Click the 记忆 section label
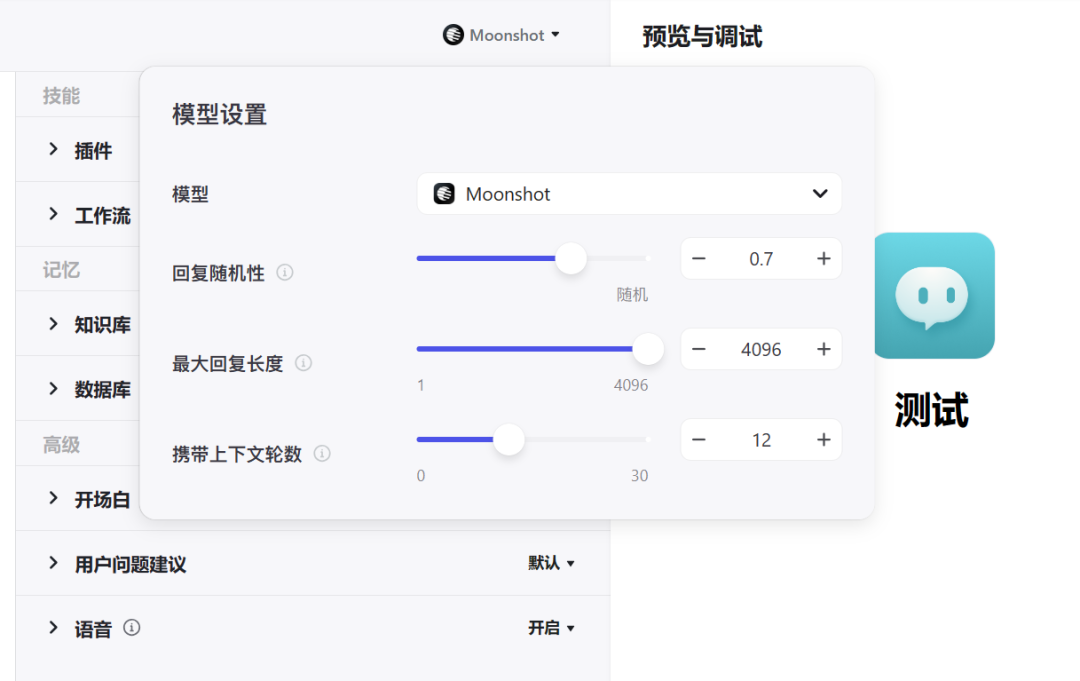The image size is (1080, 681). coord(61,270)
